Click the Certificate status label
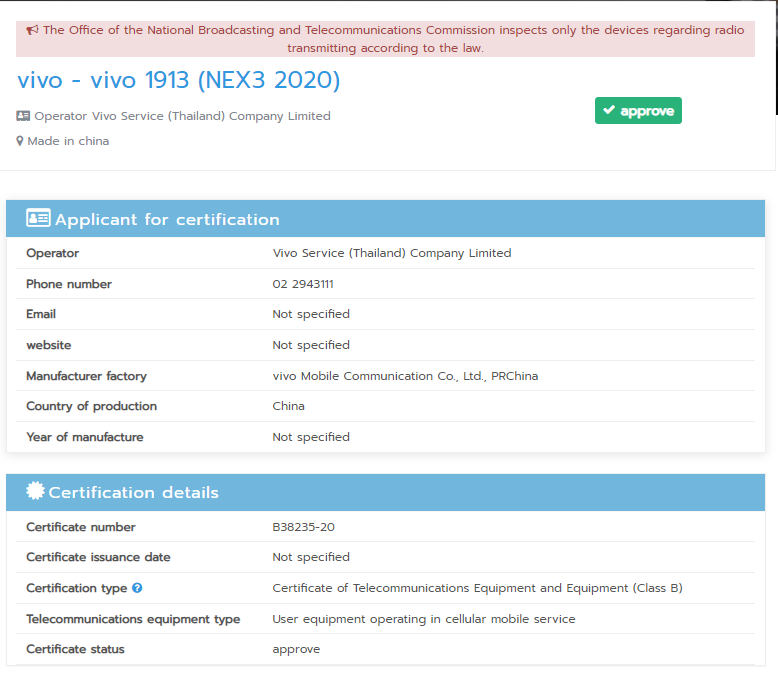Image resolution: width=778 pixels, height=674 pixels. [x=75, y=649]
